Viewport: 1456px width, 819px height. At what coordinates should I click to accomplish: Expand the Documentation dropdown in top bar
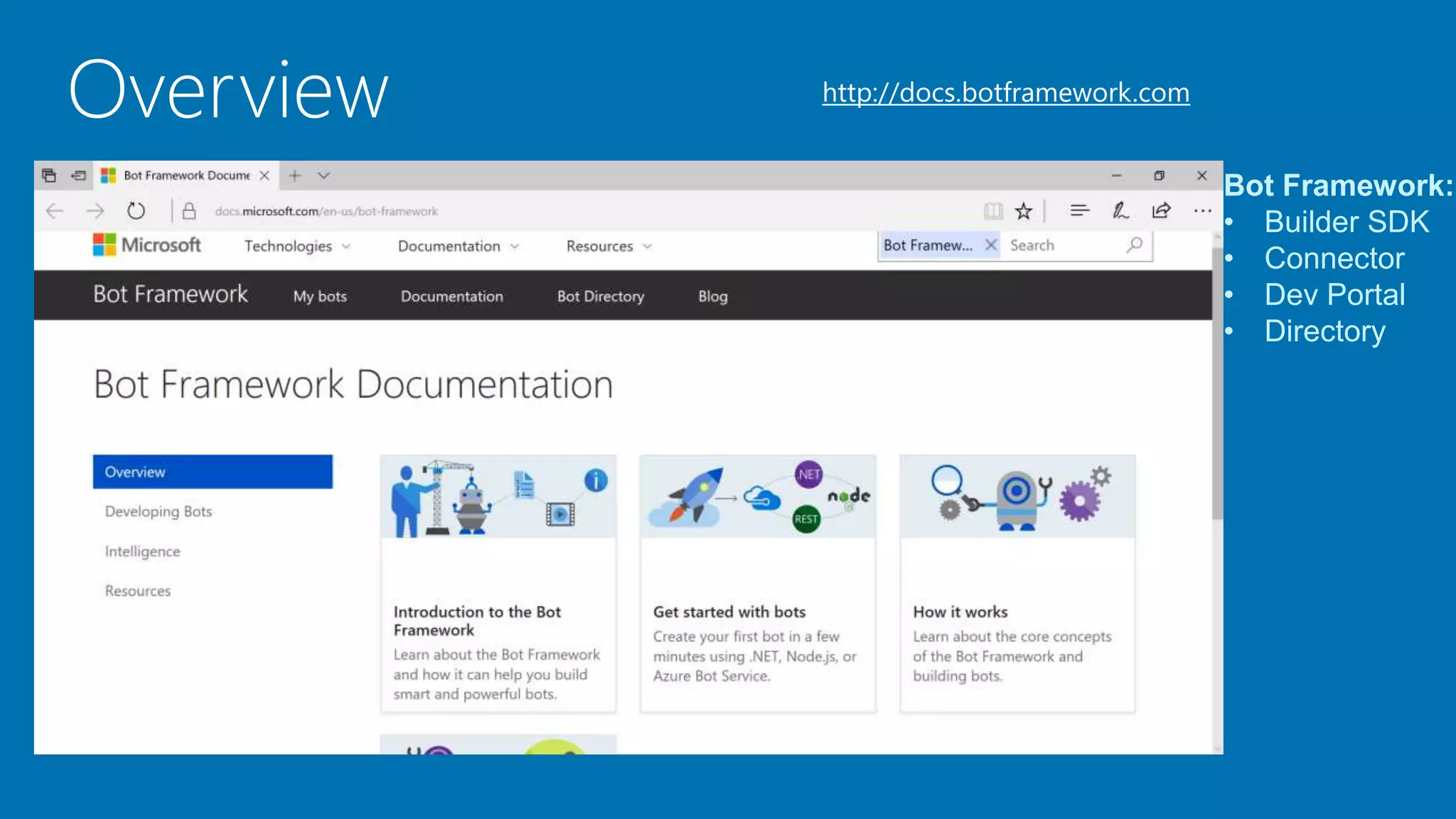[459, 246]
